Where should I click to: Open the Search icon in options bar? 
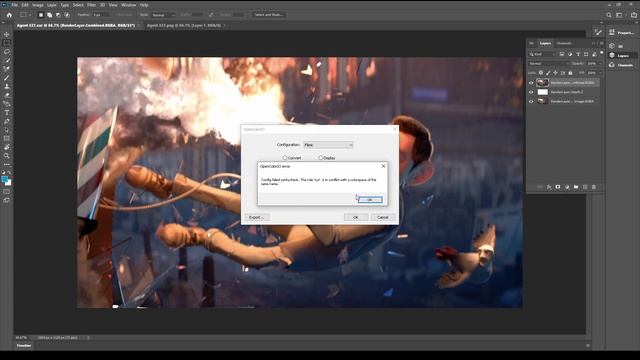[x=609, y=15]
